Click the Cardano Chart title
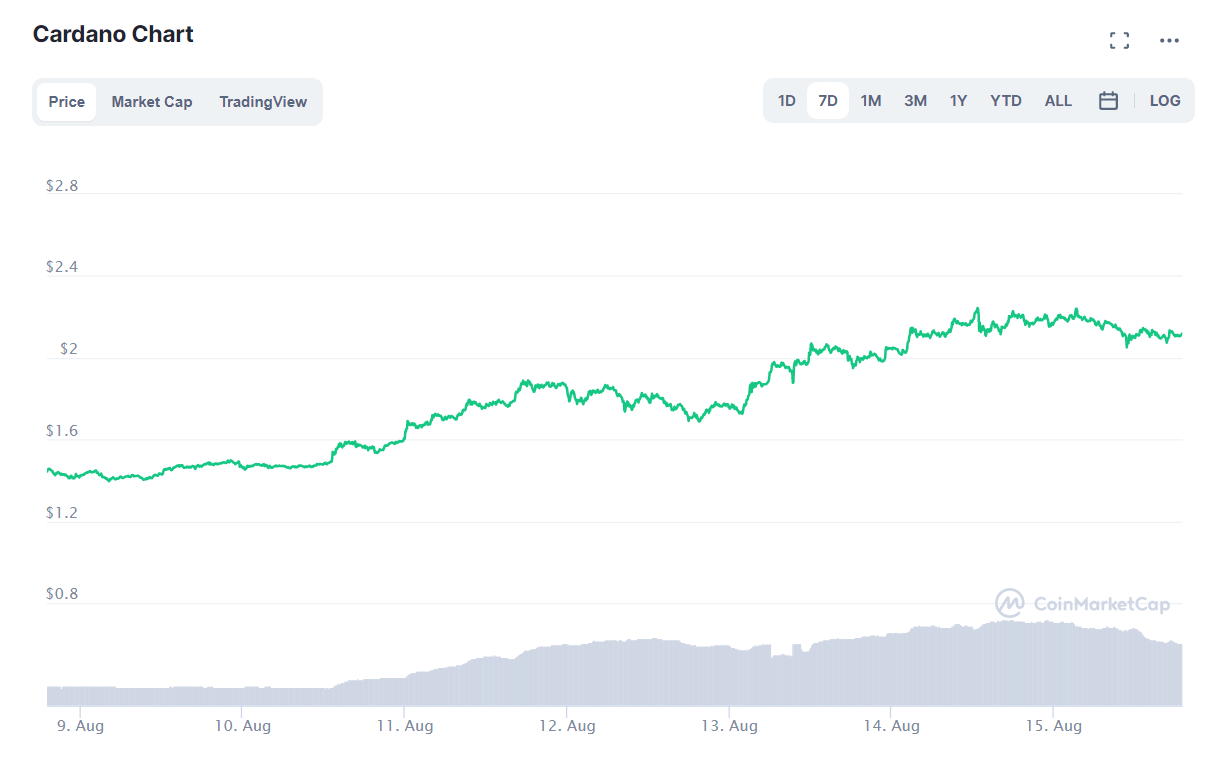The image size is (1231, 758). [x=112, y=33]
